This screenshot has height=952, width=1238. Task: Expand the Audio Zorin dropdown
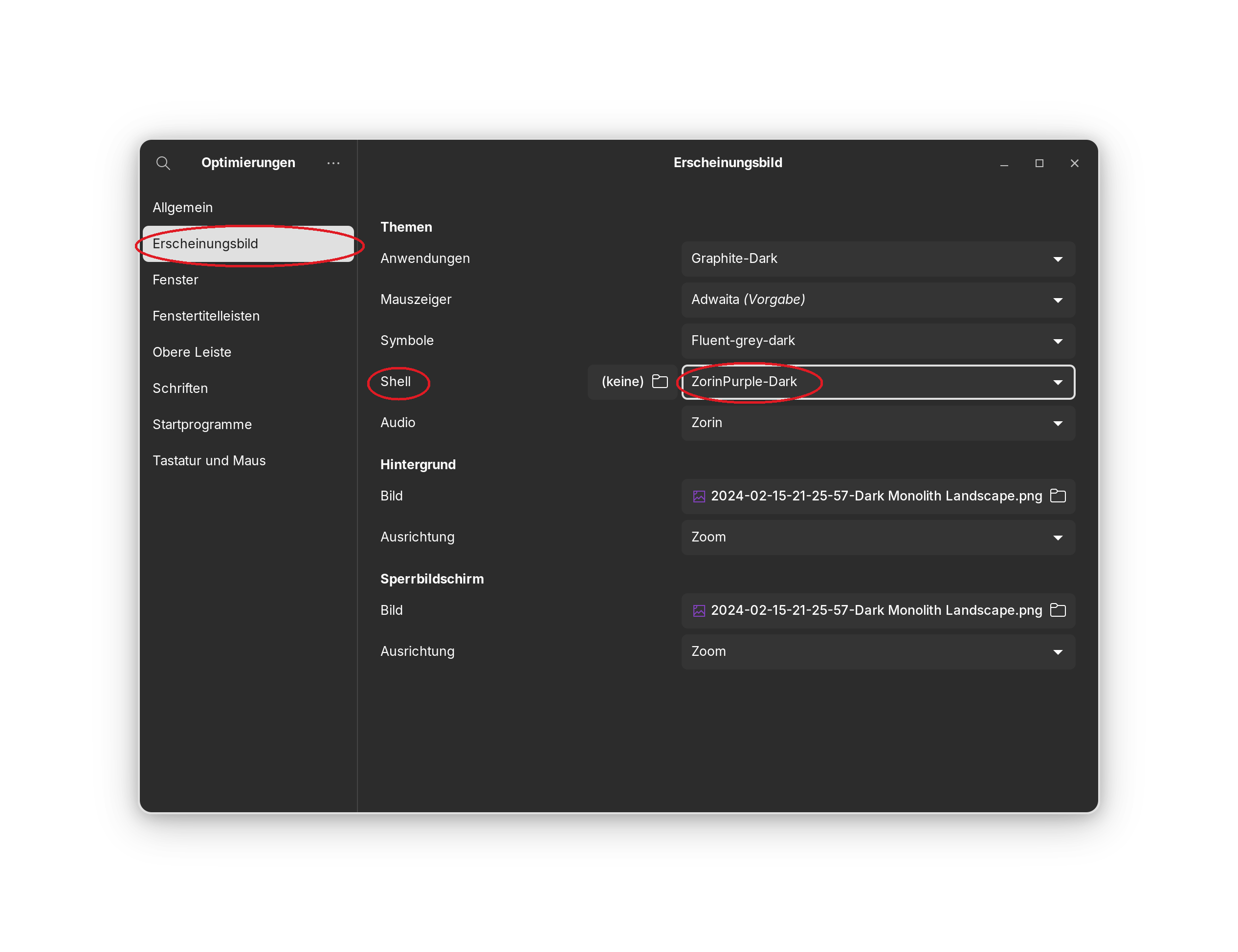tap(878, 423)
